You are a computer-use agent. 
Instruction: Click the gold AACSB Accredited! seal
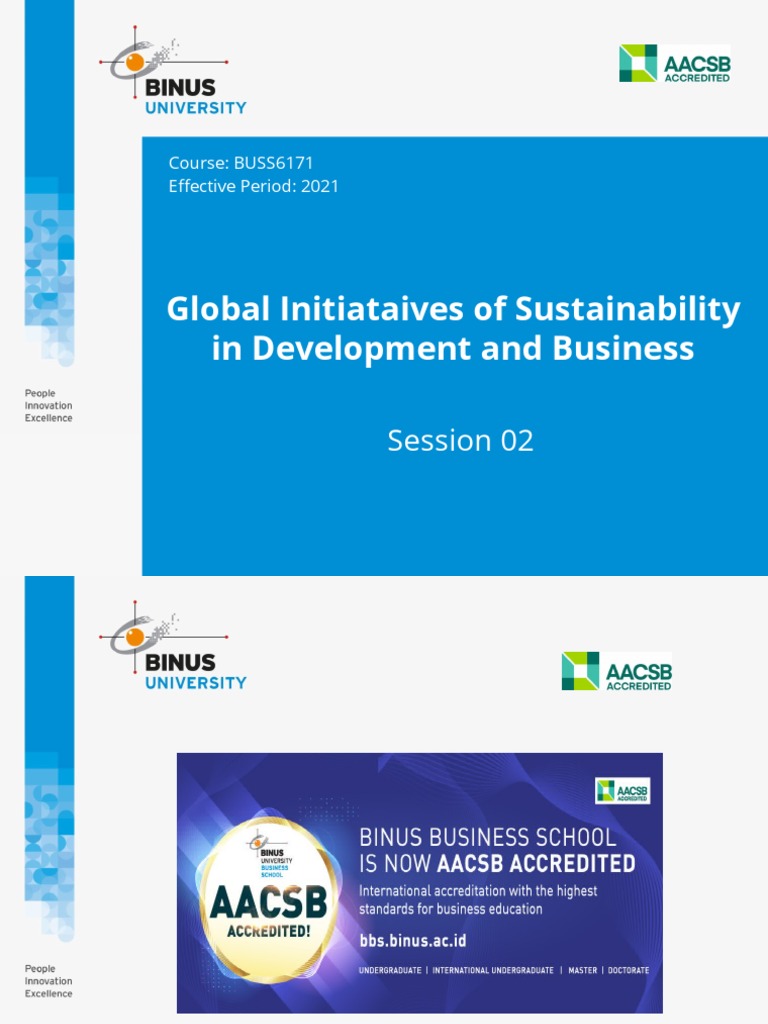click(268, 899)
